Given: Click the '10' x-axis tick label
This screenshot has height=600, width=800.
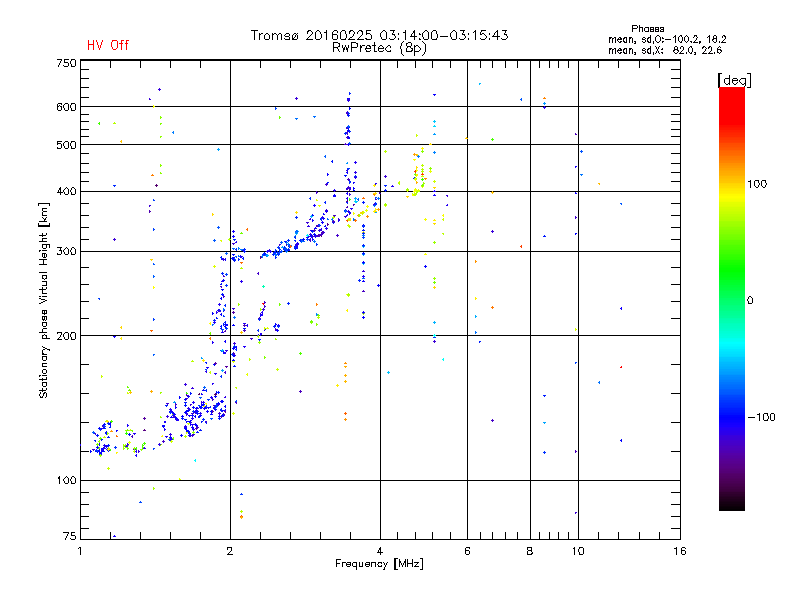Looking at the screenshot, I should [x=578, y=551].
